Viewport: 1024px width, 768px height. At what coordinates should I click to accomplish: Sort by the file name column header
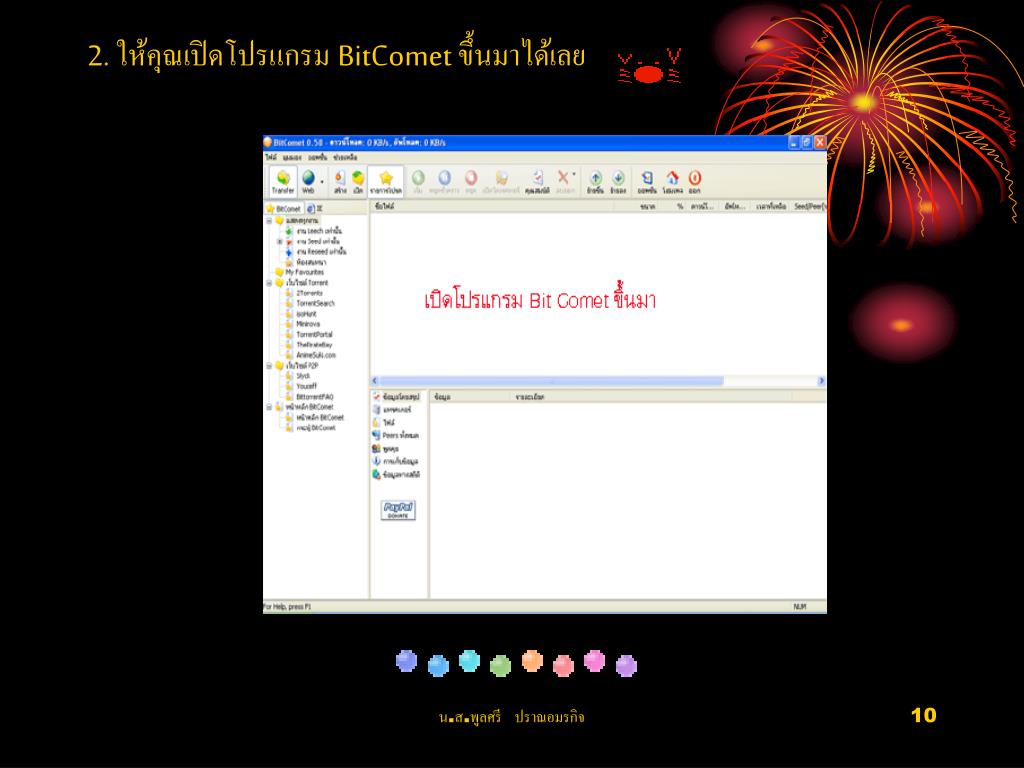tap(493, 206)
